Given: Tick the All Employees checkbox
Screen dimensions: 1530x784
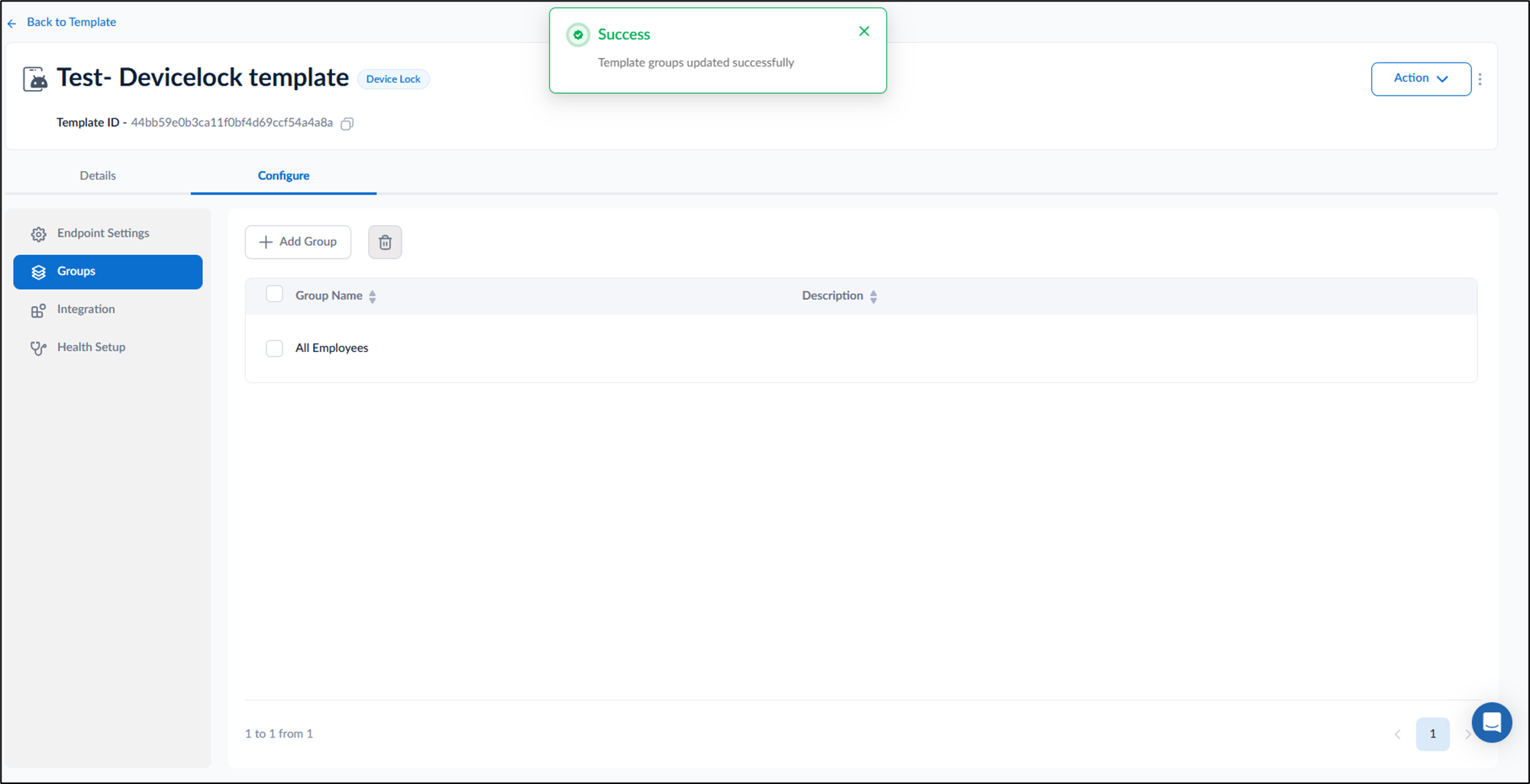Looking at the screenshot, I should tap(274, 348).
